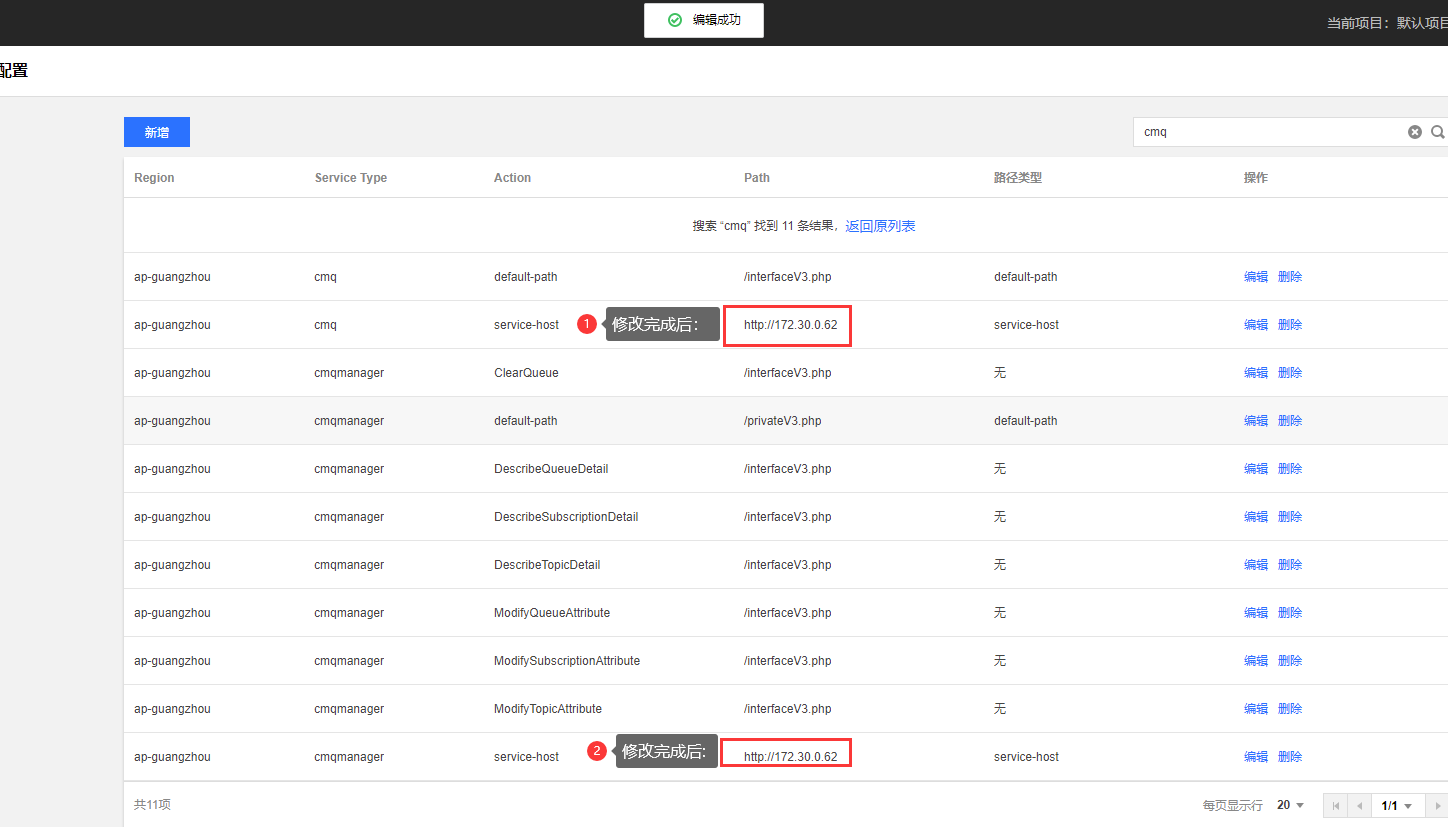Delete the DescribeTopicDetail row

[x=1290, y=565]
